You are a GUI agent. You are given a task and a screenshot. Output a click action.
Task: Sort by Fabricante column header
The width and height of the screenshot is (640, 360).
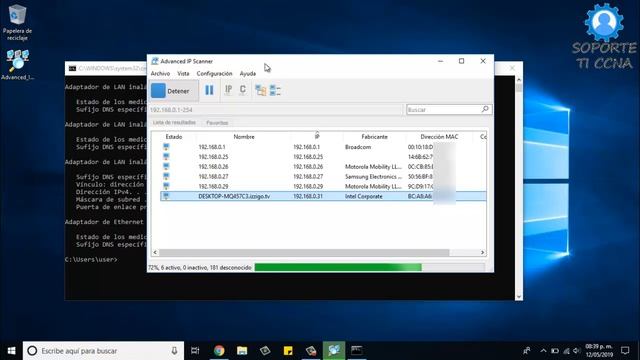pyautogui.click(x=374, y=137)
